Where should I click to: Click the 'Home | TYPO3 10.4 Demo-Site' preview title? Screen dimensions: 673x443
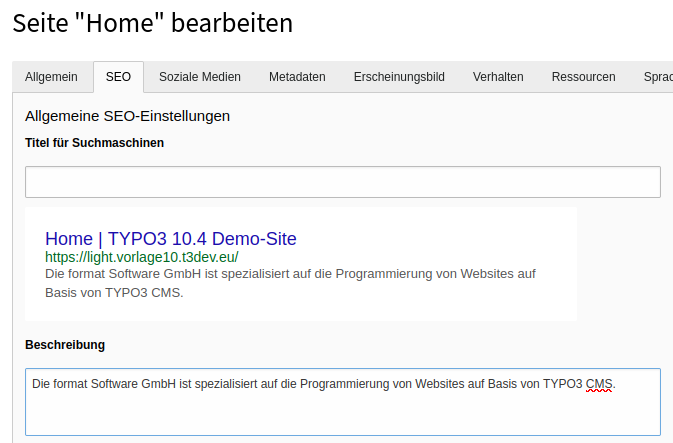pos(171,239)
